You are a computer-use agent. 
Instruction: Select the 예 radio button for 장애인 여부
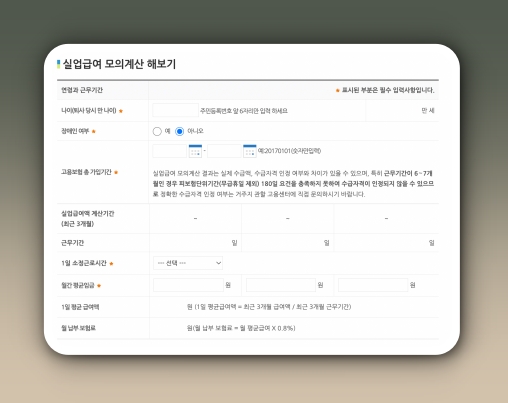(x=157, y=131)
